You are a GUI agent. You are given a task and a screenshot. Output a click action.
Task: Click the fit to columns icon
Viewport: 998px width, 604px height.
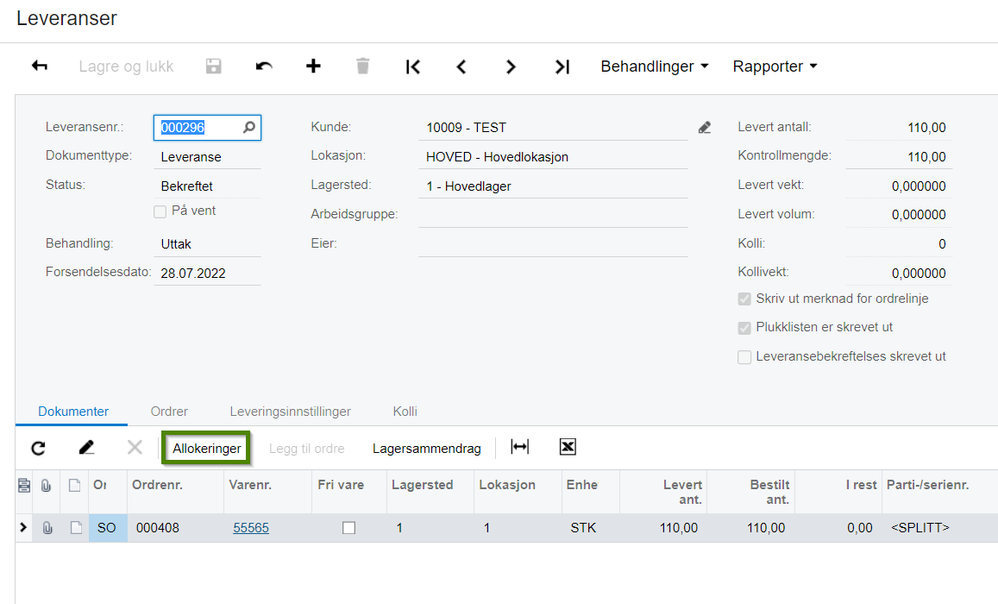pyautogui.click(x=519, y=447)
